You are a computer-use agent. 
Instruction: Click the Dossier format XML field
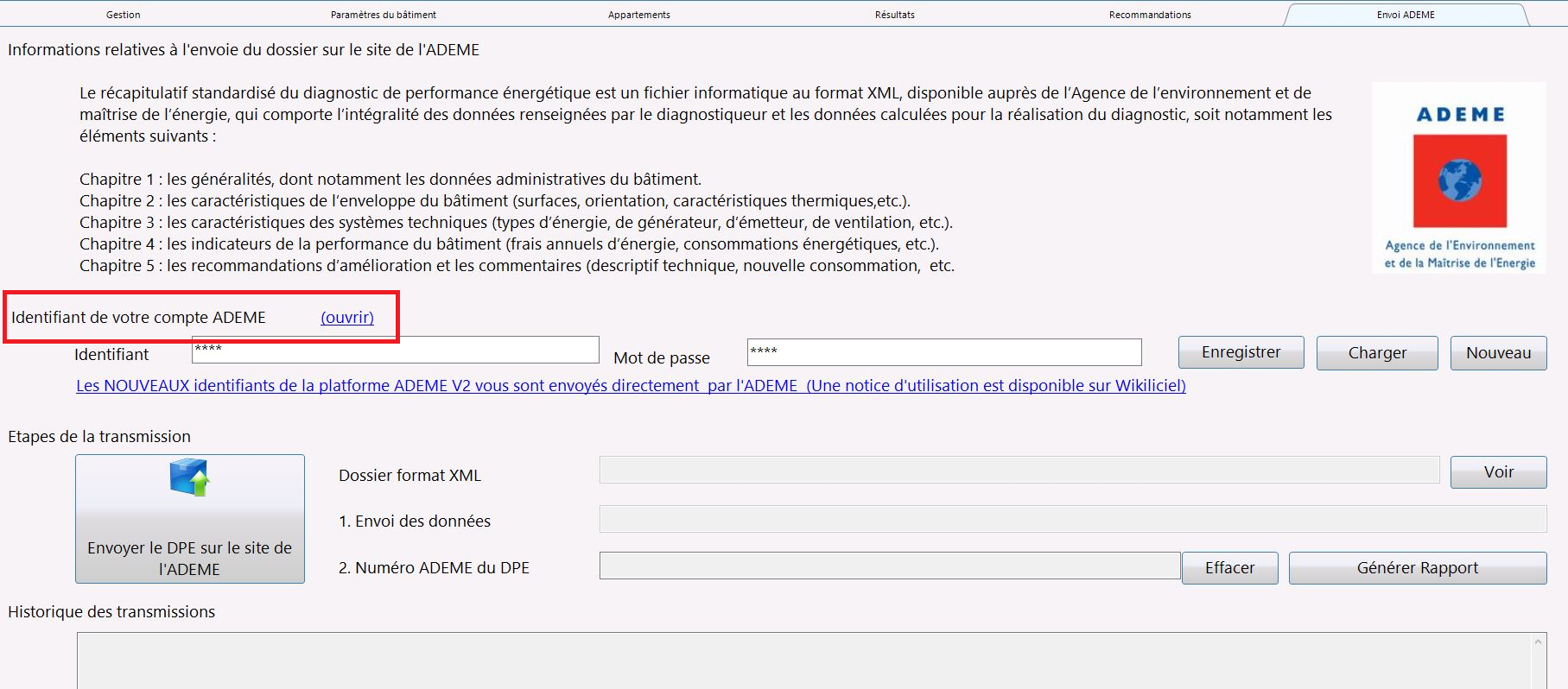(1019, 471)
